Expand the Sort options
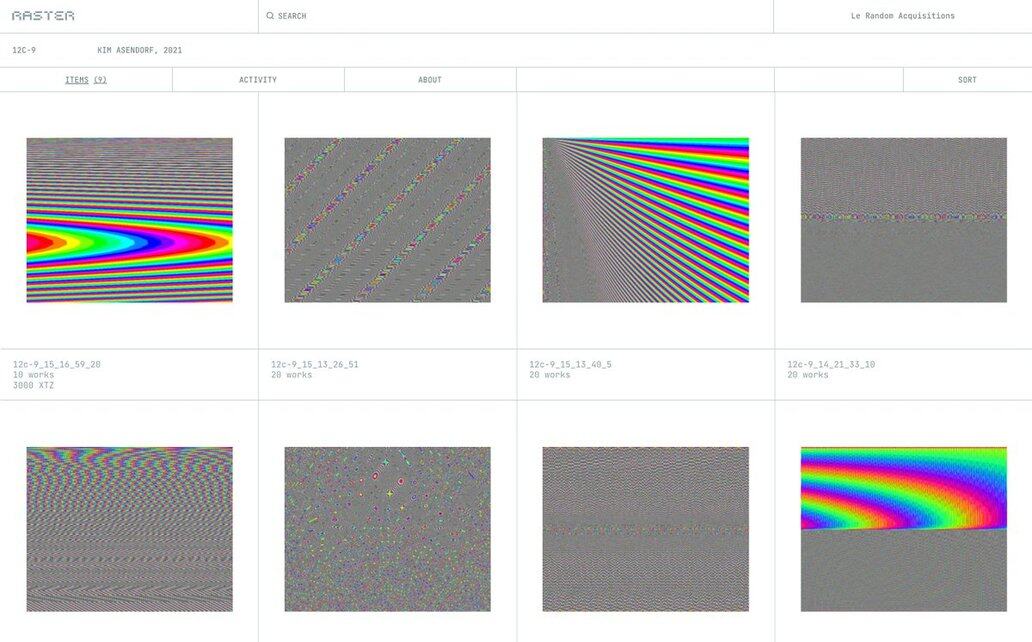Viewport: 1032px width, 642px height. 967,80
